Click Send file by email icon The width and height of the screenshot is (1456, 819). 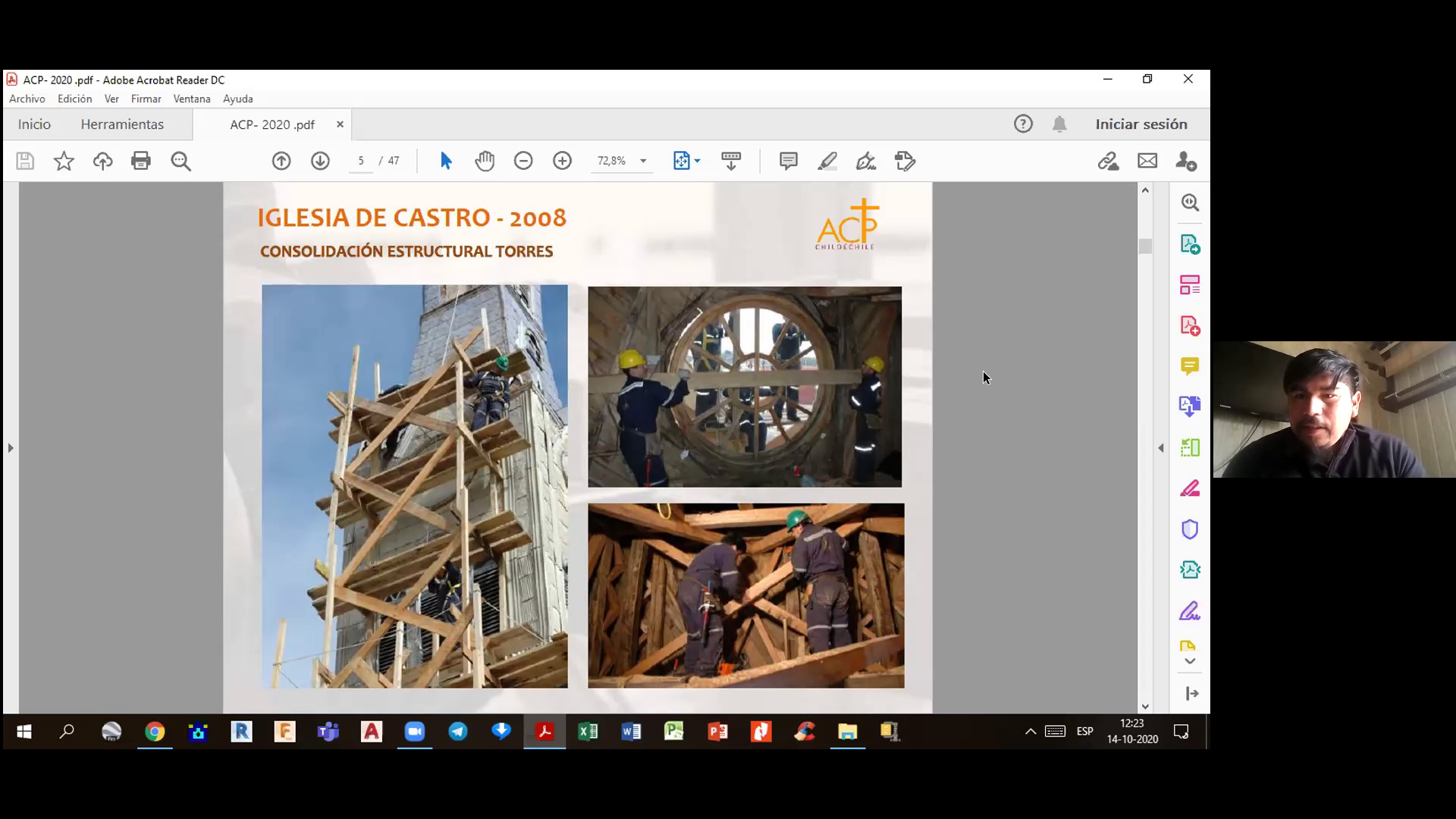coord(1147,161)
